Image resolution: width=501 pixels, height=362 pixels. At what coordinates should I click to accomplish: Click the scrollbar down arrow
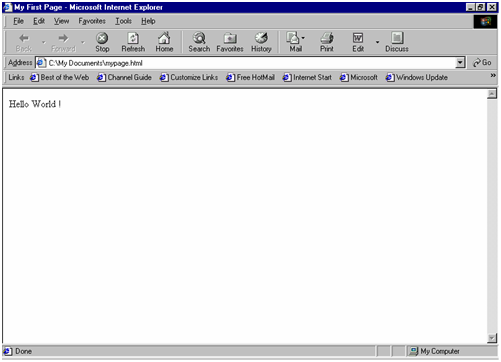click(x=492, y=338)
